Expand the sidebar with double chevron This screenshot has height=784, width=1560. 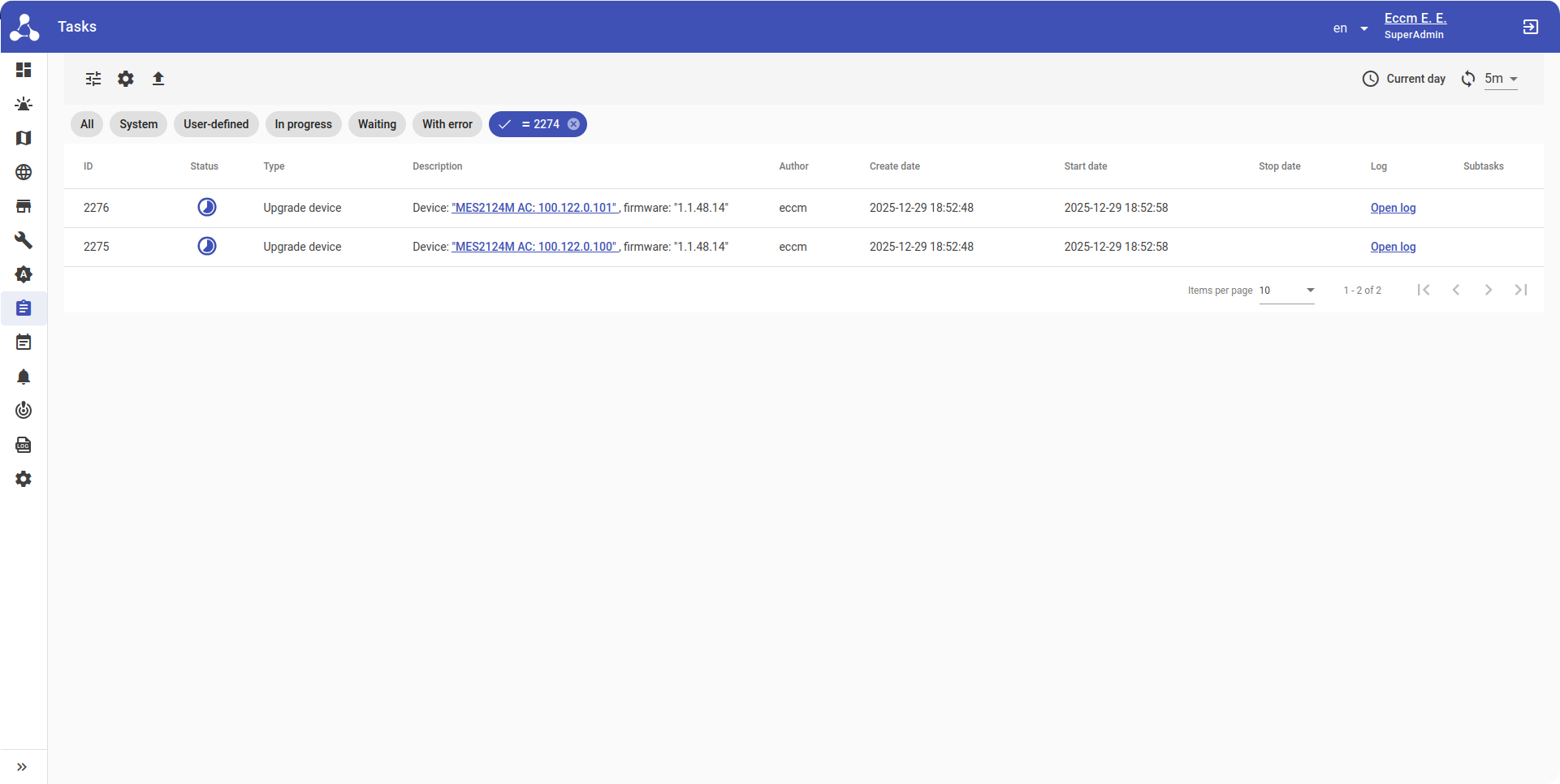coord(22,767)
